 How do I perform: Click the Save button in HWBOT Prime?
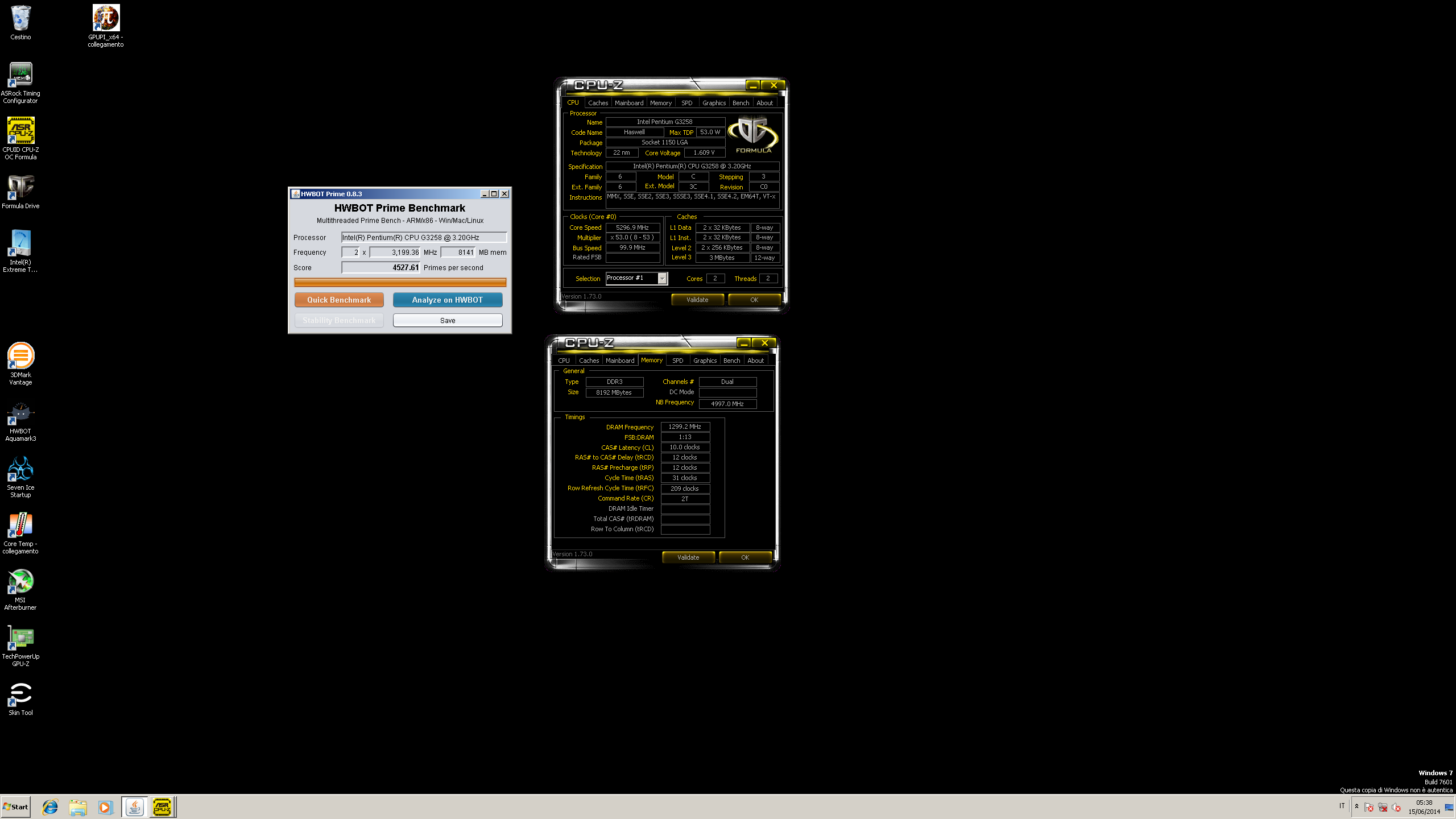[448, 320]
